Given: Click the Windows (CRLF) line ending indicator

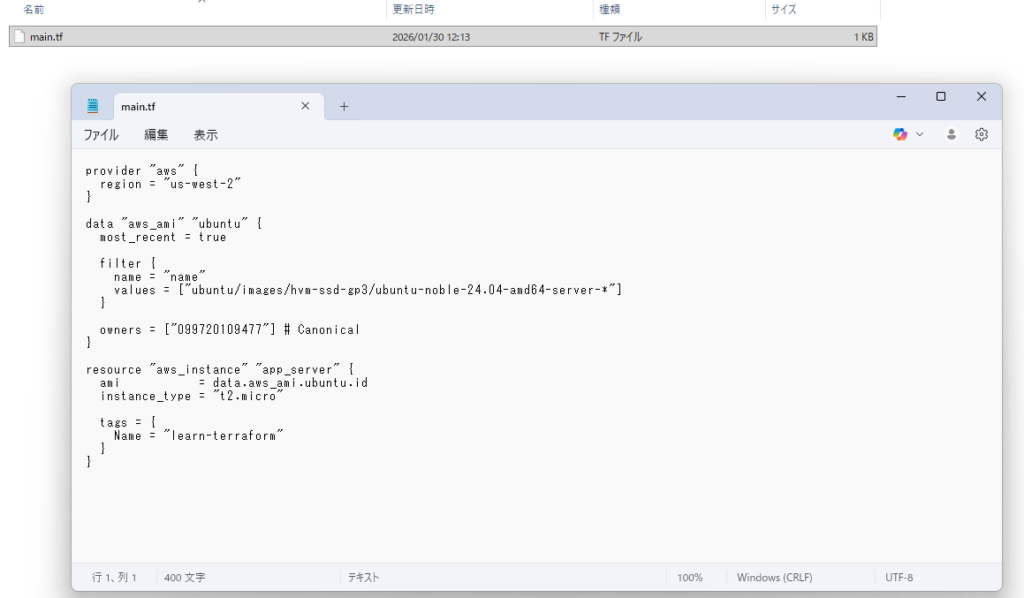Looking at the screenshot, I should [x=774, y=578].
